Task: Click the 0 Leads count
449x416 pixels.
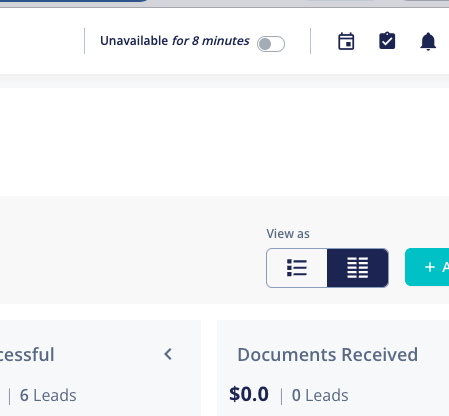Action: click(320, 395)
